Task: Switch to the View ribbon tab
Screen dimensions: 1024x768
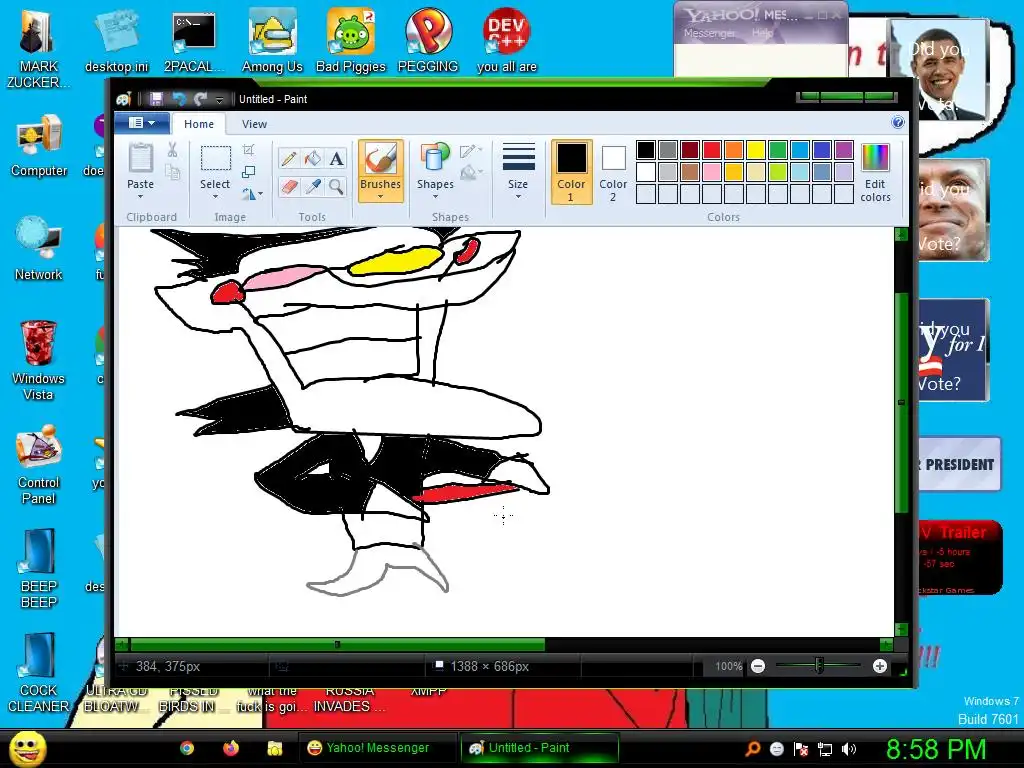Action: [254, 124]
